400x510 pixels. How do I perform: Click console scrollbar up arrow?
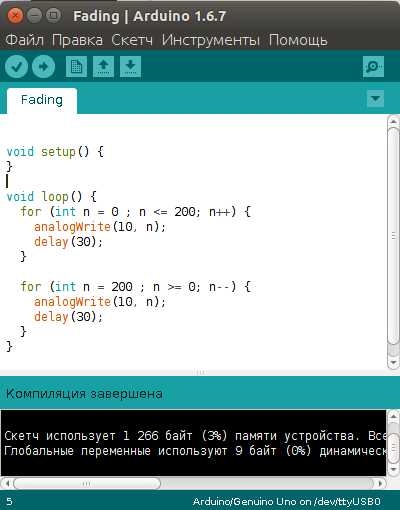tap(393, 416)
